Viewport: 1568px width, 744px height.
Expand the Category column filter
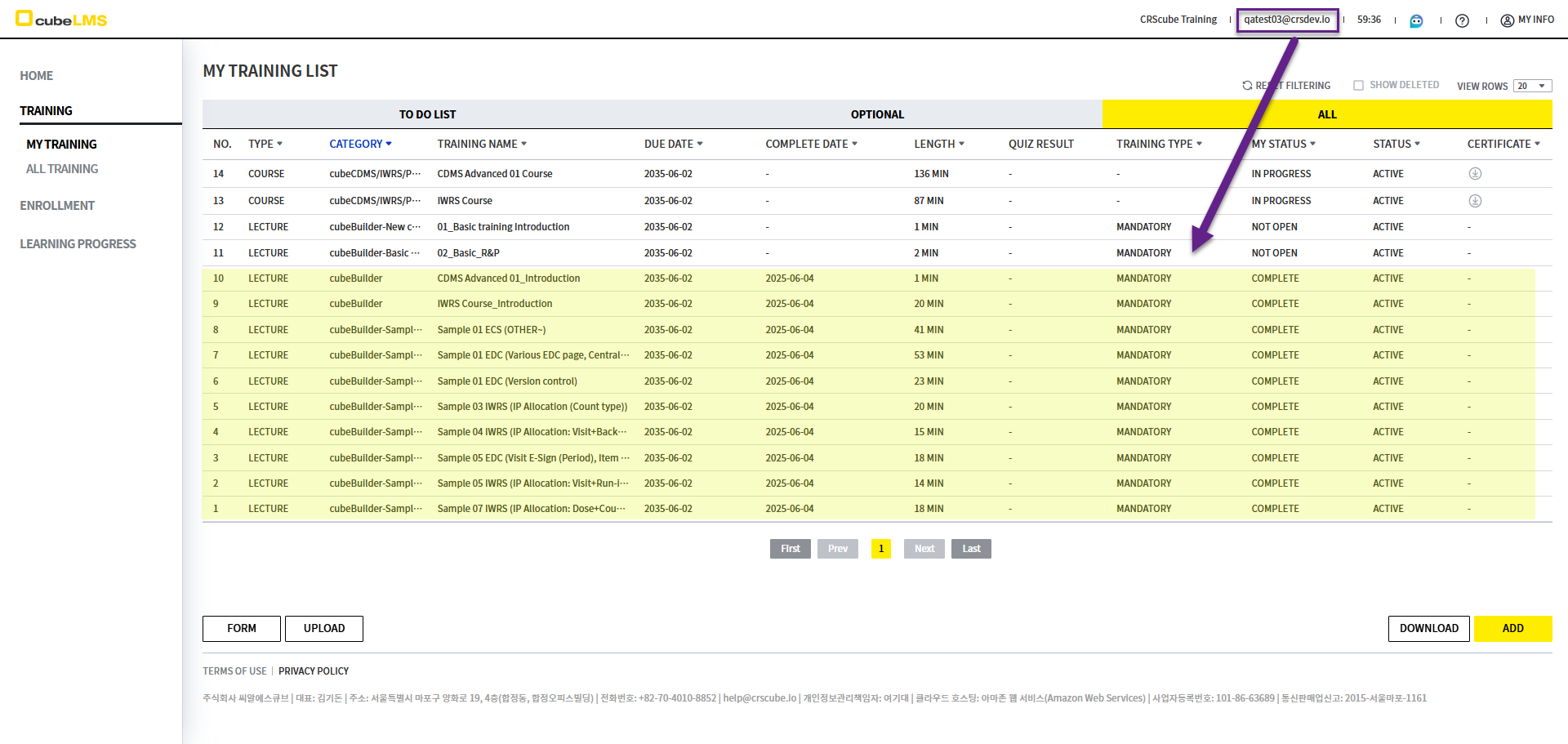pos(389,144)
